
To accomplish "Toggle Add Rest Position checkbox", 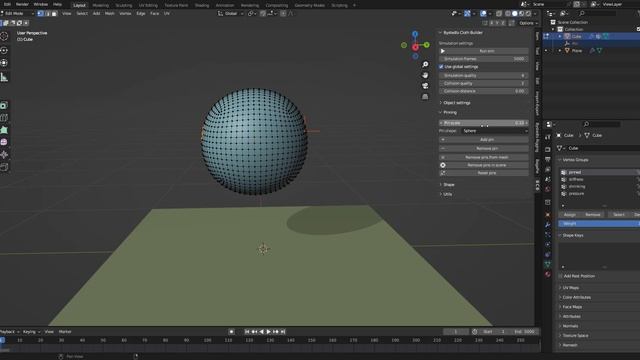I will tap(560, 276).
